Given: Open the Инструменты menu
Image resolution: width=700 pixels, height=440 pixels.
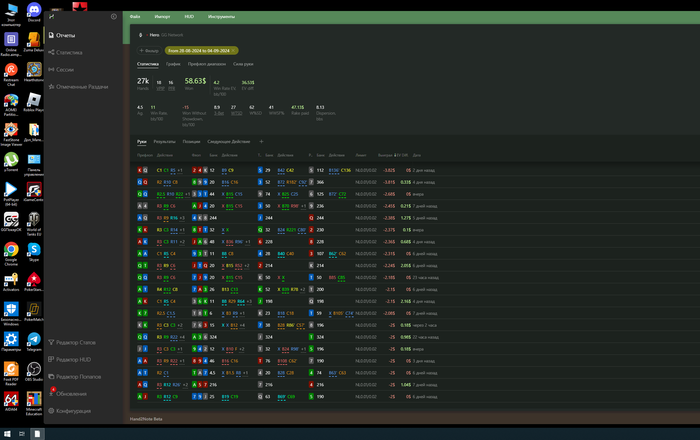Looking at the screenshot, I should (x=221, y=17).
